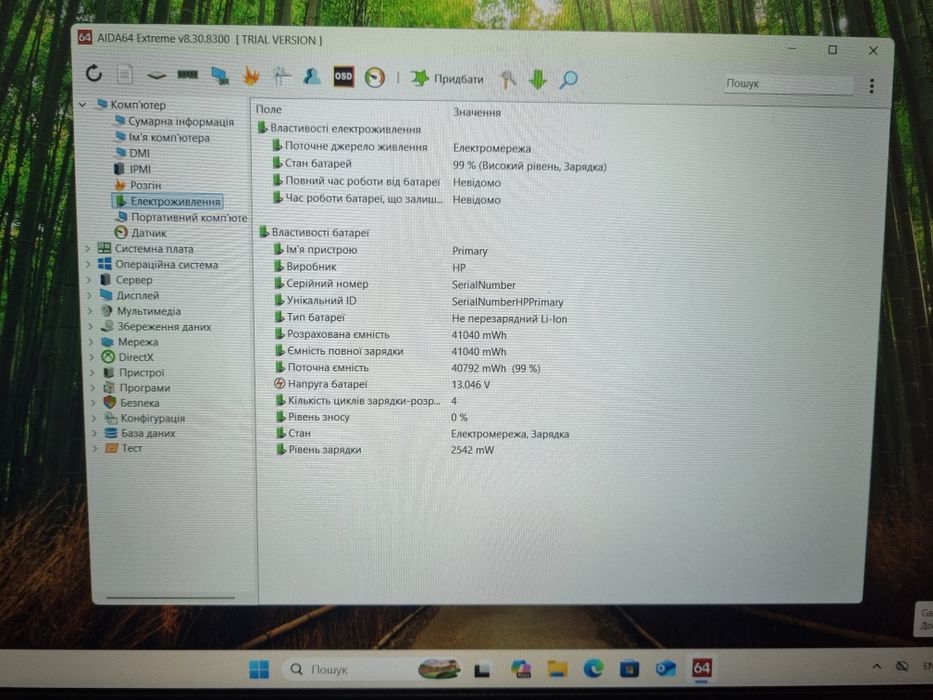This screenshot has height=700, width=933.
Task: Open the OSD panel icon
Action: tap(343, 76)
